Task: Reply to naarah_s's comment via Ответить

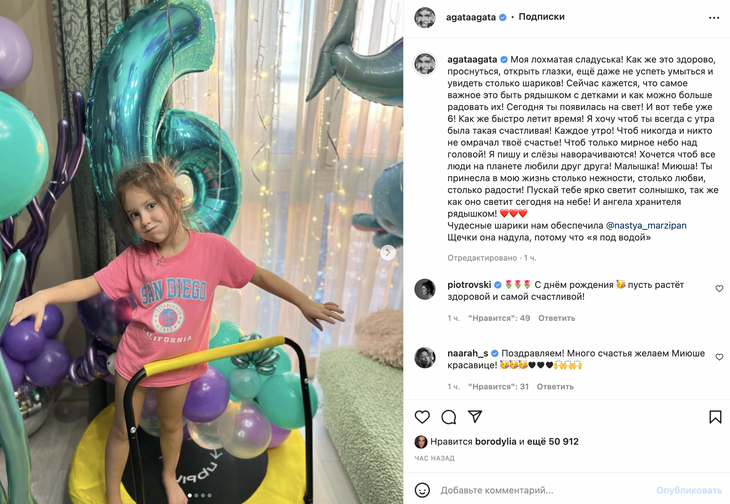Action: coord(555,387)
